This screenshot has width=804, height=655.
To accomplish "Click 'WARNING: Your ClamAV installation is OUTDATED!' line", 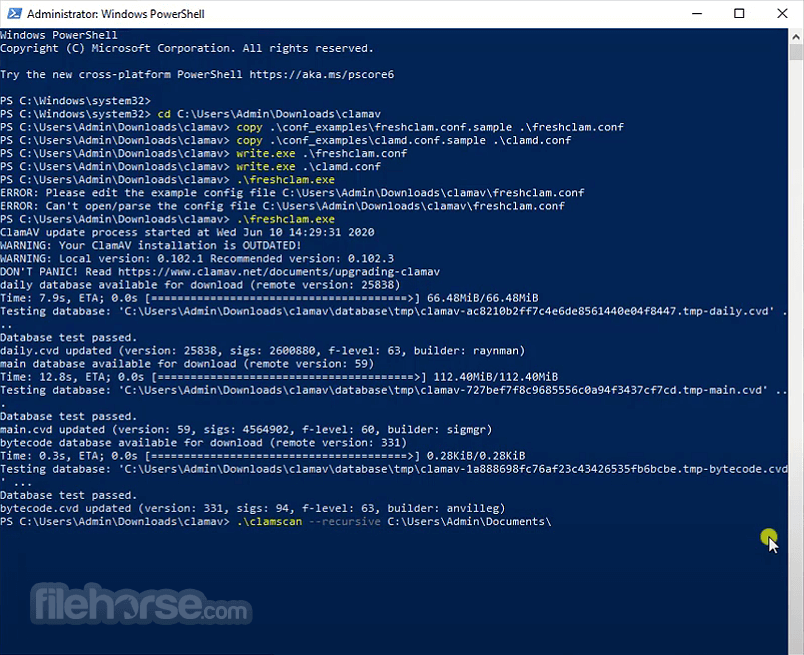I will (151, 245).
